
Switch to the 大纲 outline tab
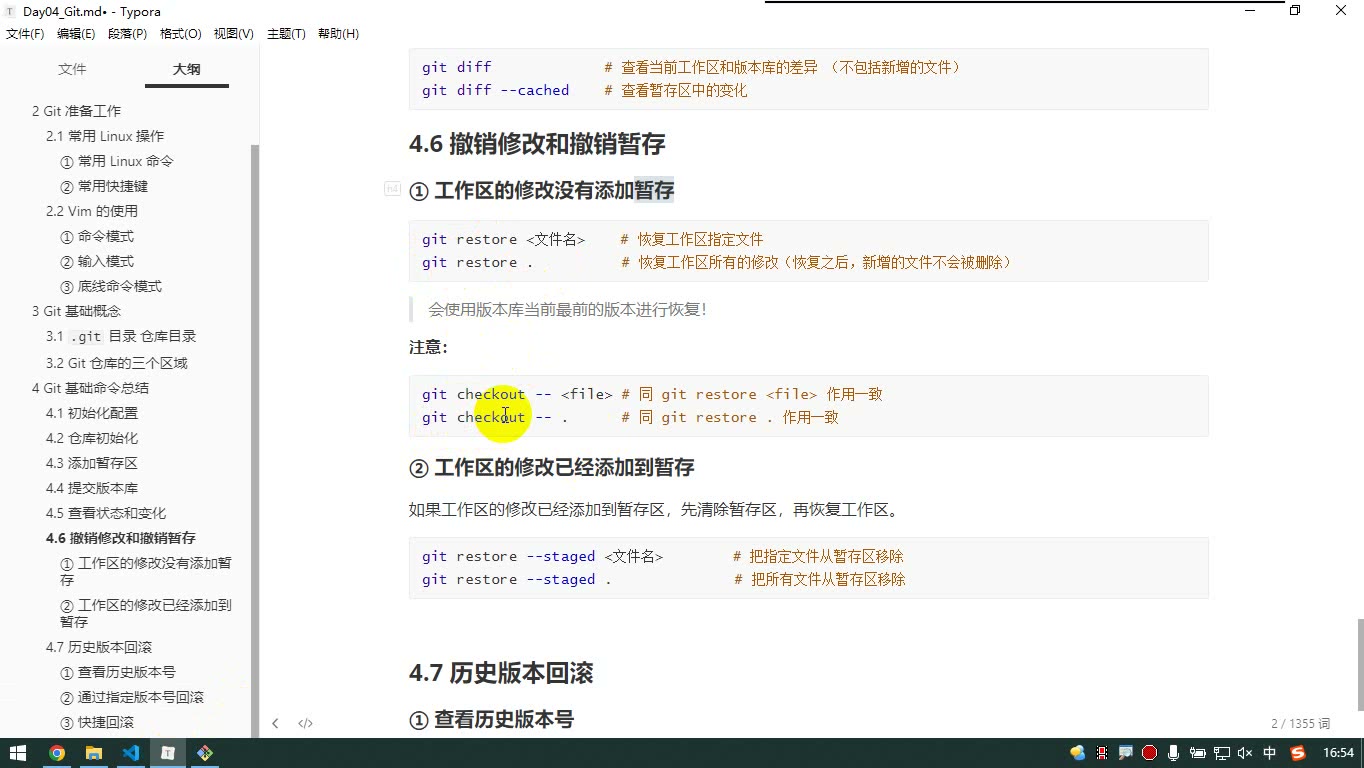187,69
